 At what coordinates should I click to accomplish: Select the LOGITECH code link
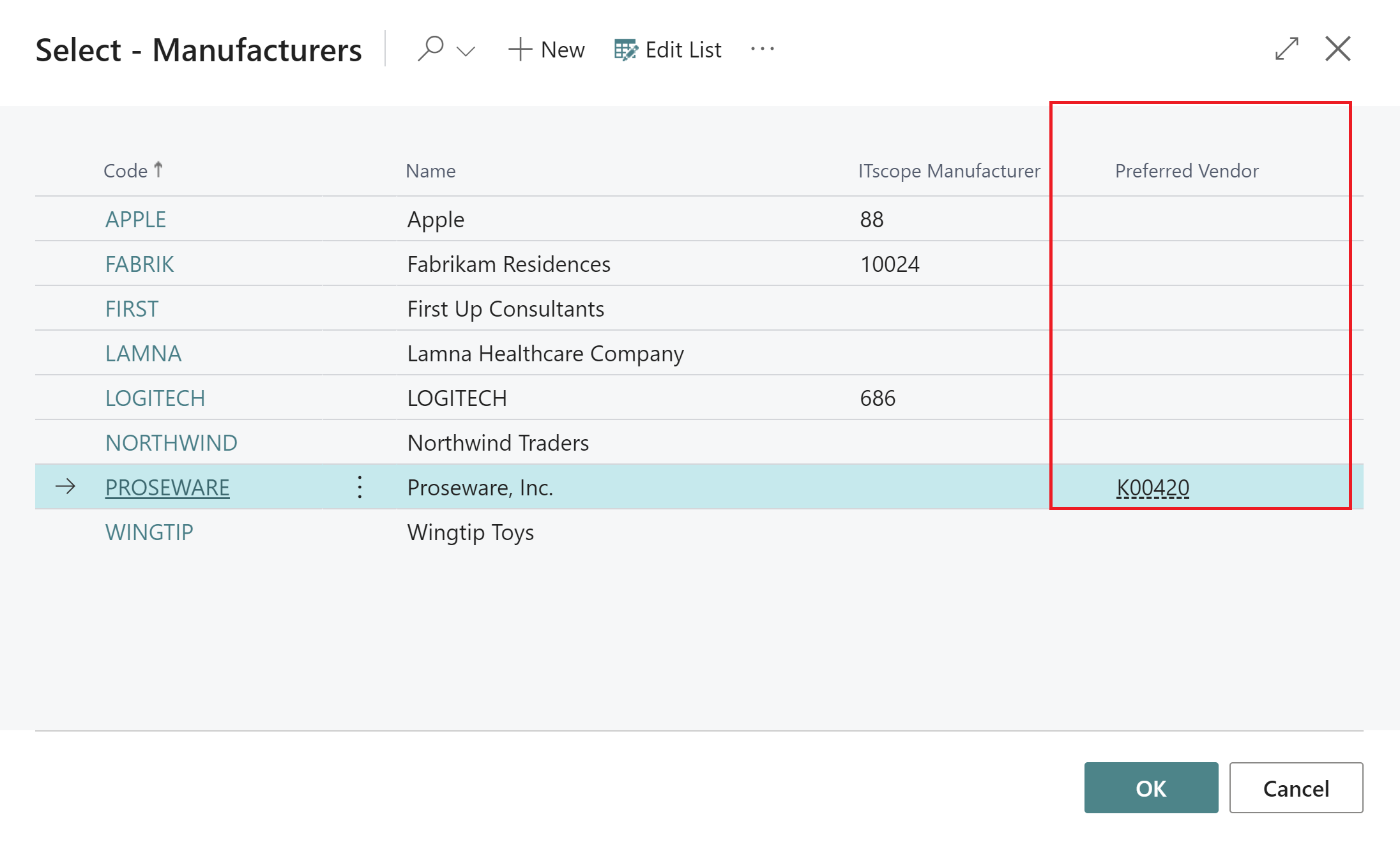coord(155,398)
